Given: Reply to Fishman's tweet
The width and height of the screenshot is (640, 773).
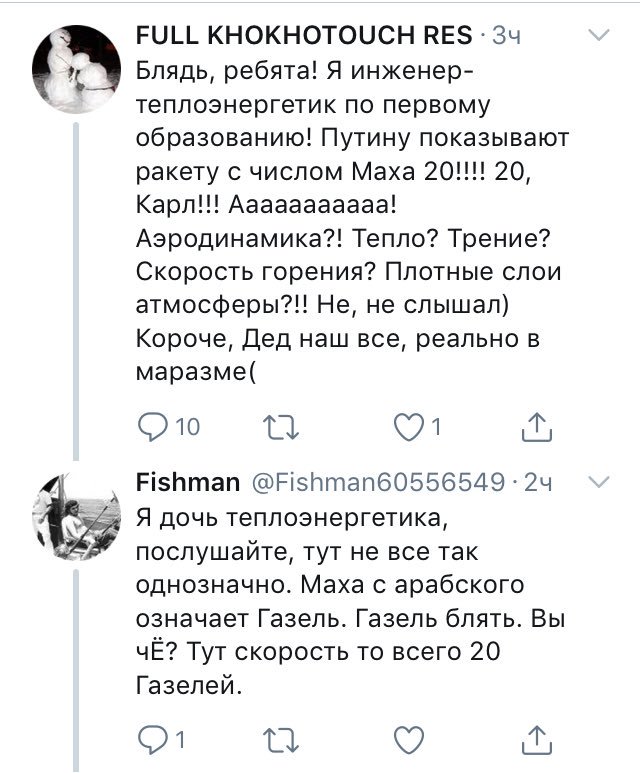Looking at the screenshot, I should (x=151, y=741).
